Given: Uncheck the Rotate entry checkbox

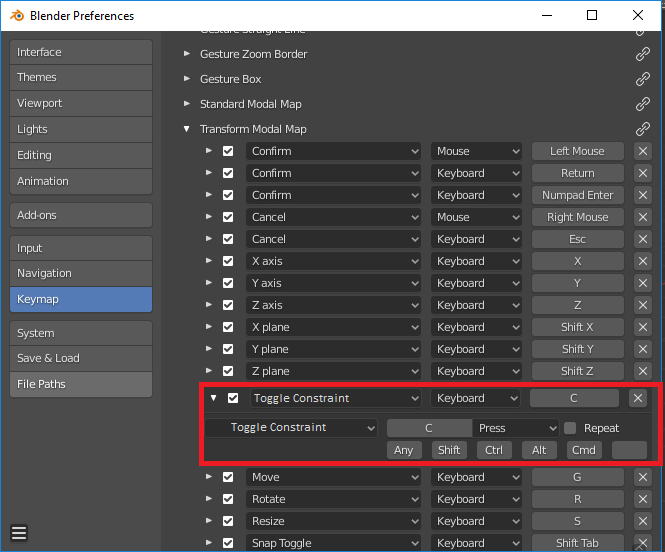Looking at the screenshot, I should pyautogui.click(x=228, y=499).
